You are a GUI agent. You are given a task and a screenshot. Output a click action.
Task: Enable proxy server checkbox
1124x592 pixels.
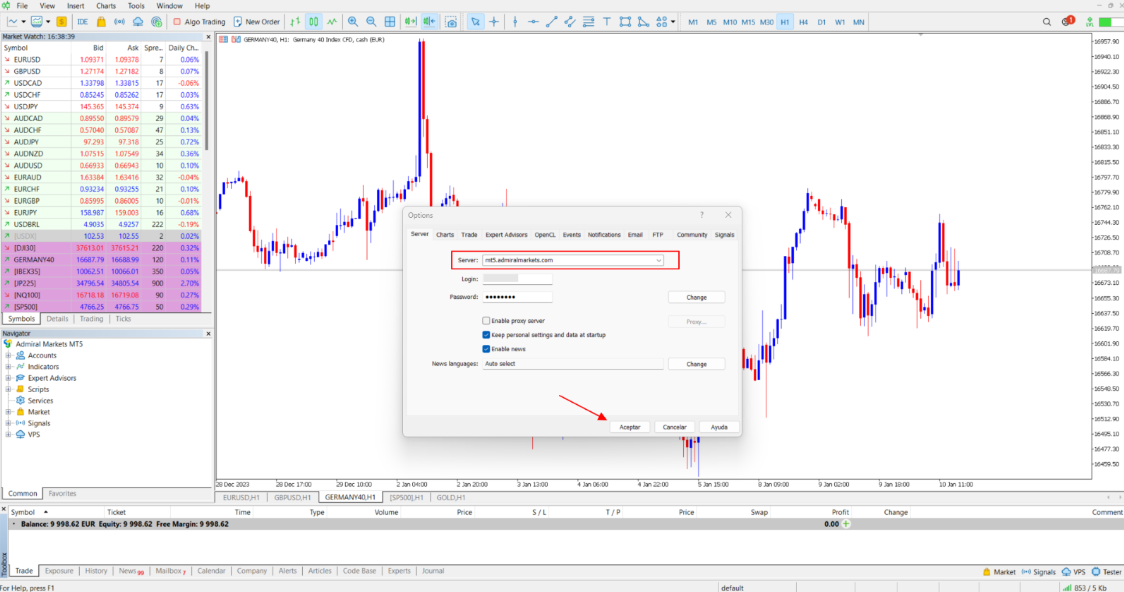tap(486, 321)
